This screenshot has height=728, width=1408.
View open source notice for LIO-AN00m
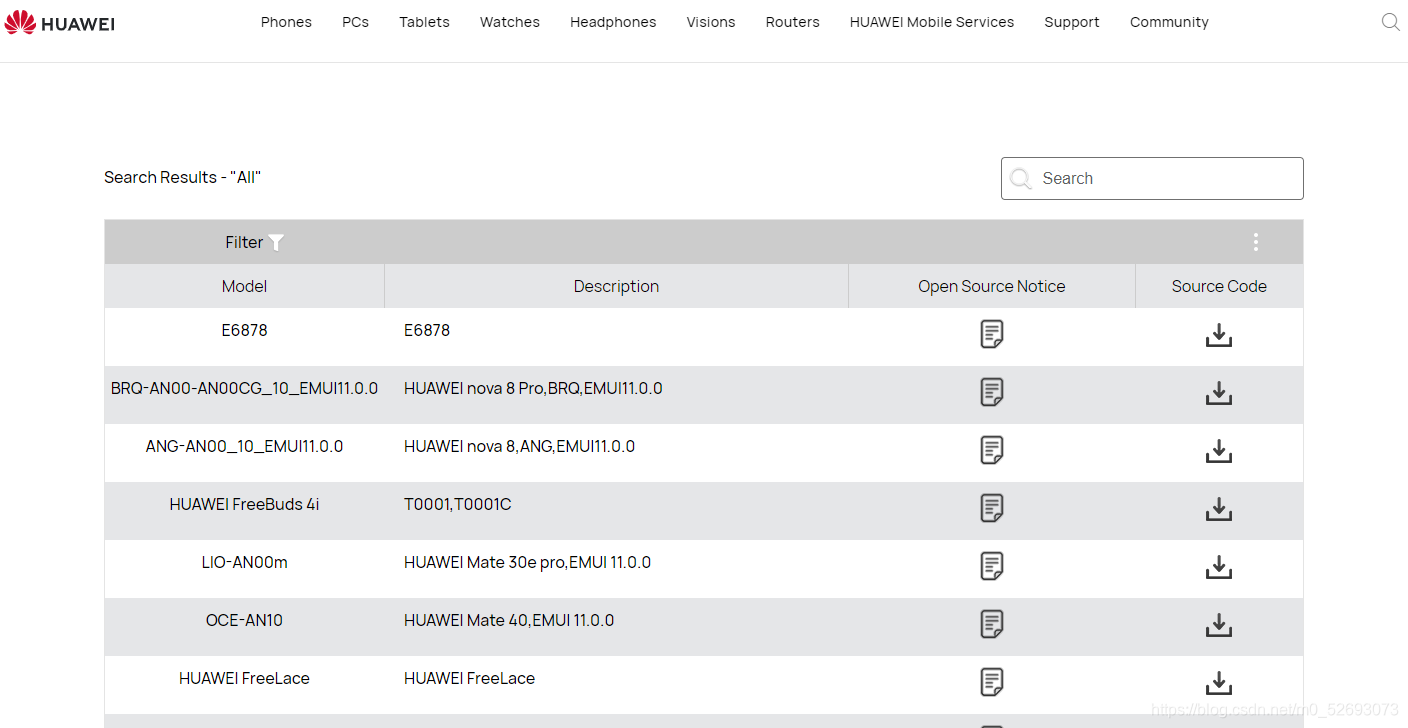click(992, 566)
